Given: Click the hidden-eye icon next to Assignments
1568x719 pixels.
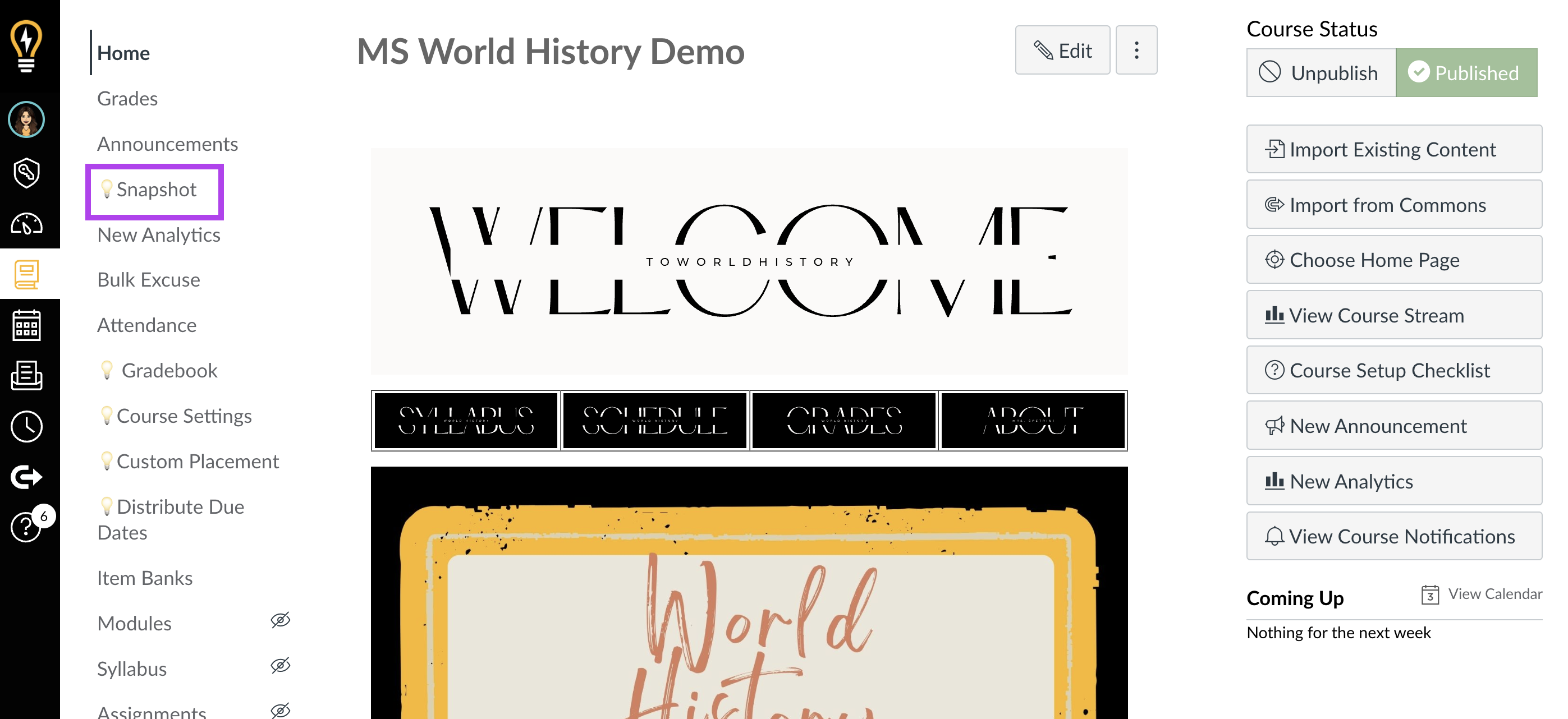Looking at the screenshot, I should [x=280, y=710].
